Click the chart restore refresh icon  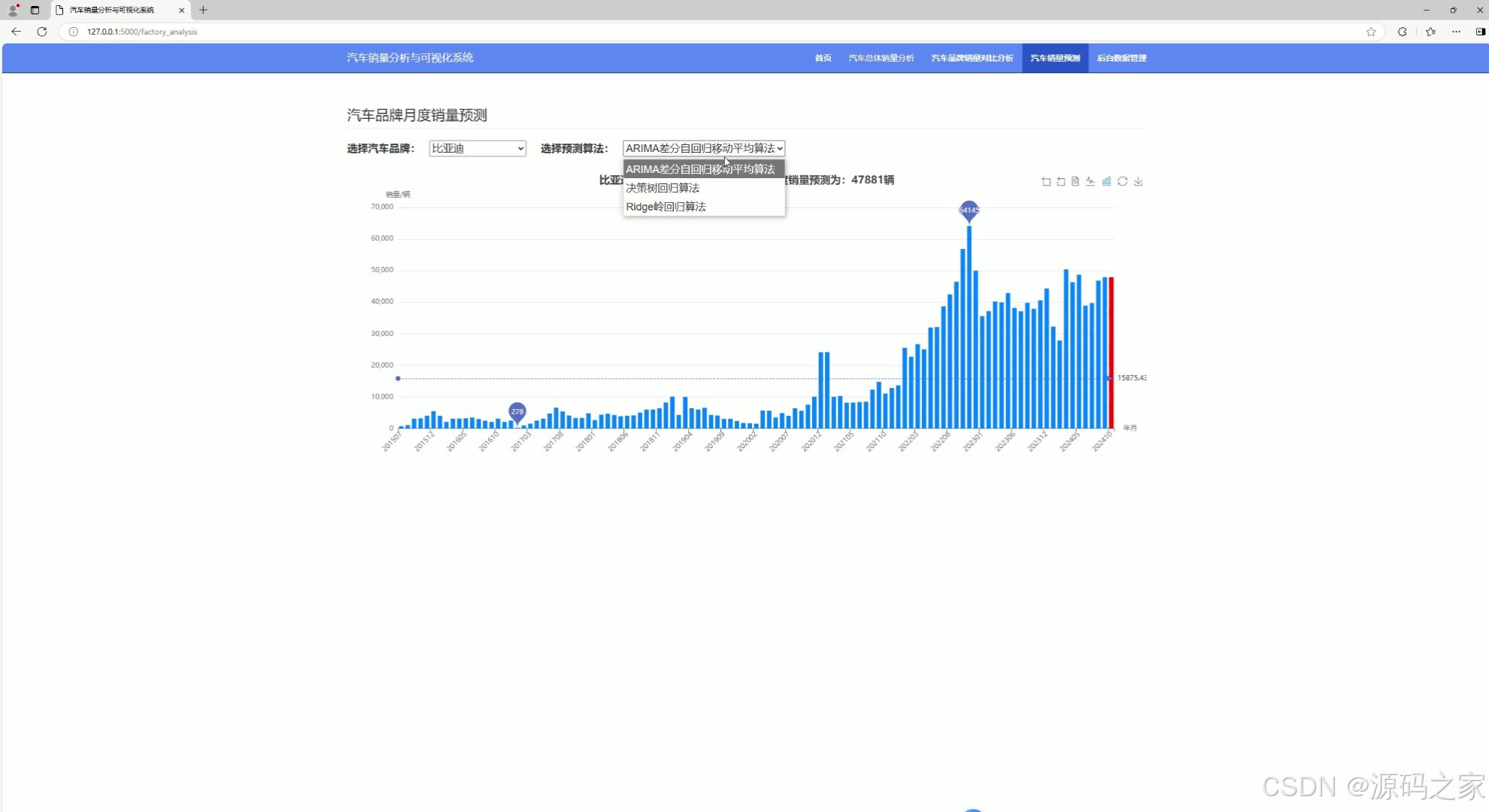click(x=1122, y=181)
